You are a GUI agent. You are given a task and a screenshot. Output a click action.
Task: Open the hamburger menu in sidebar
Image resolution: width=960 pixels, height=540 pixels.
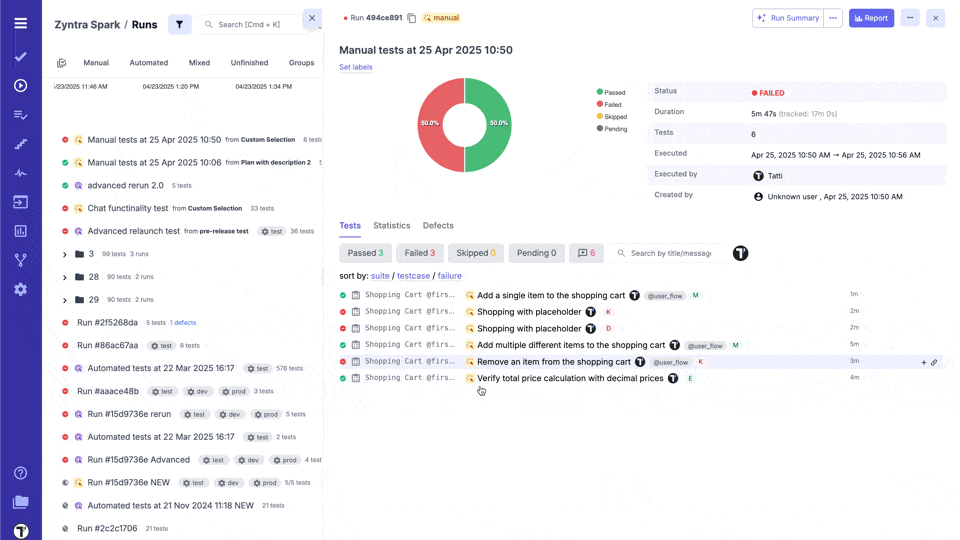(x=20, y=23)
